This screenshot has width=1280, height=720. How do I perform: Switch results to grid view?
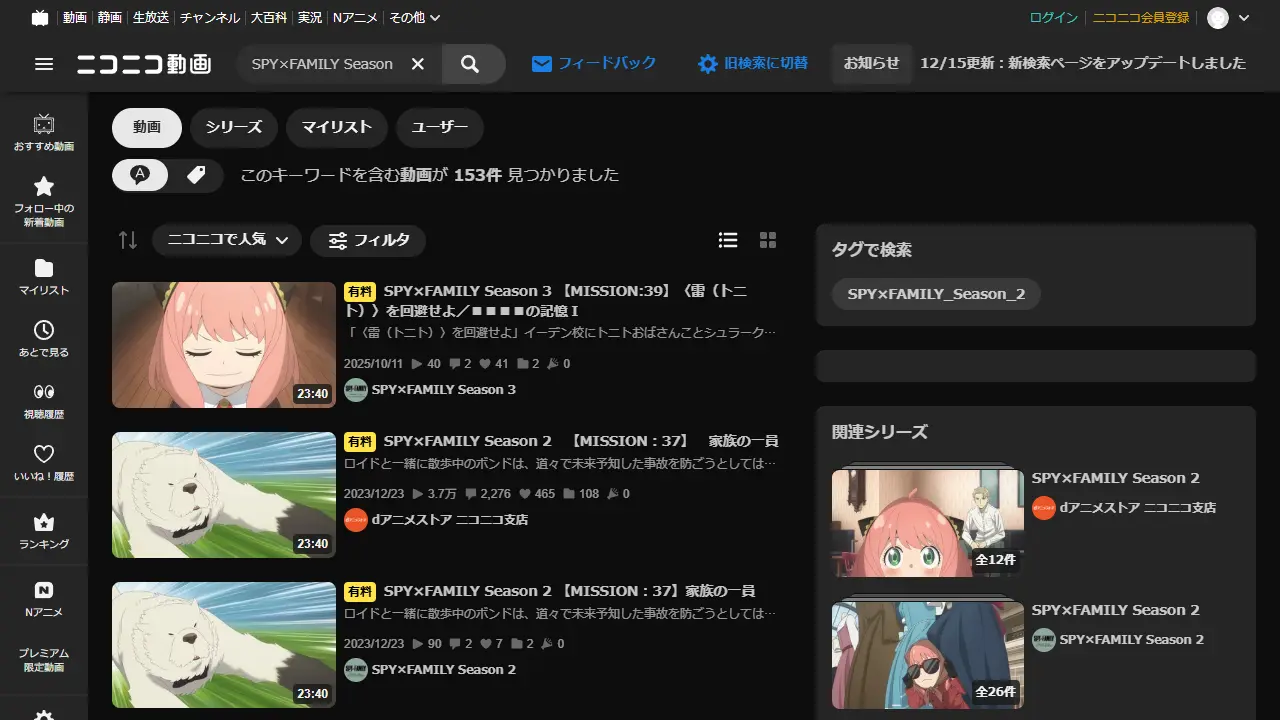click(768, 240)
